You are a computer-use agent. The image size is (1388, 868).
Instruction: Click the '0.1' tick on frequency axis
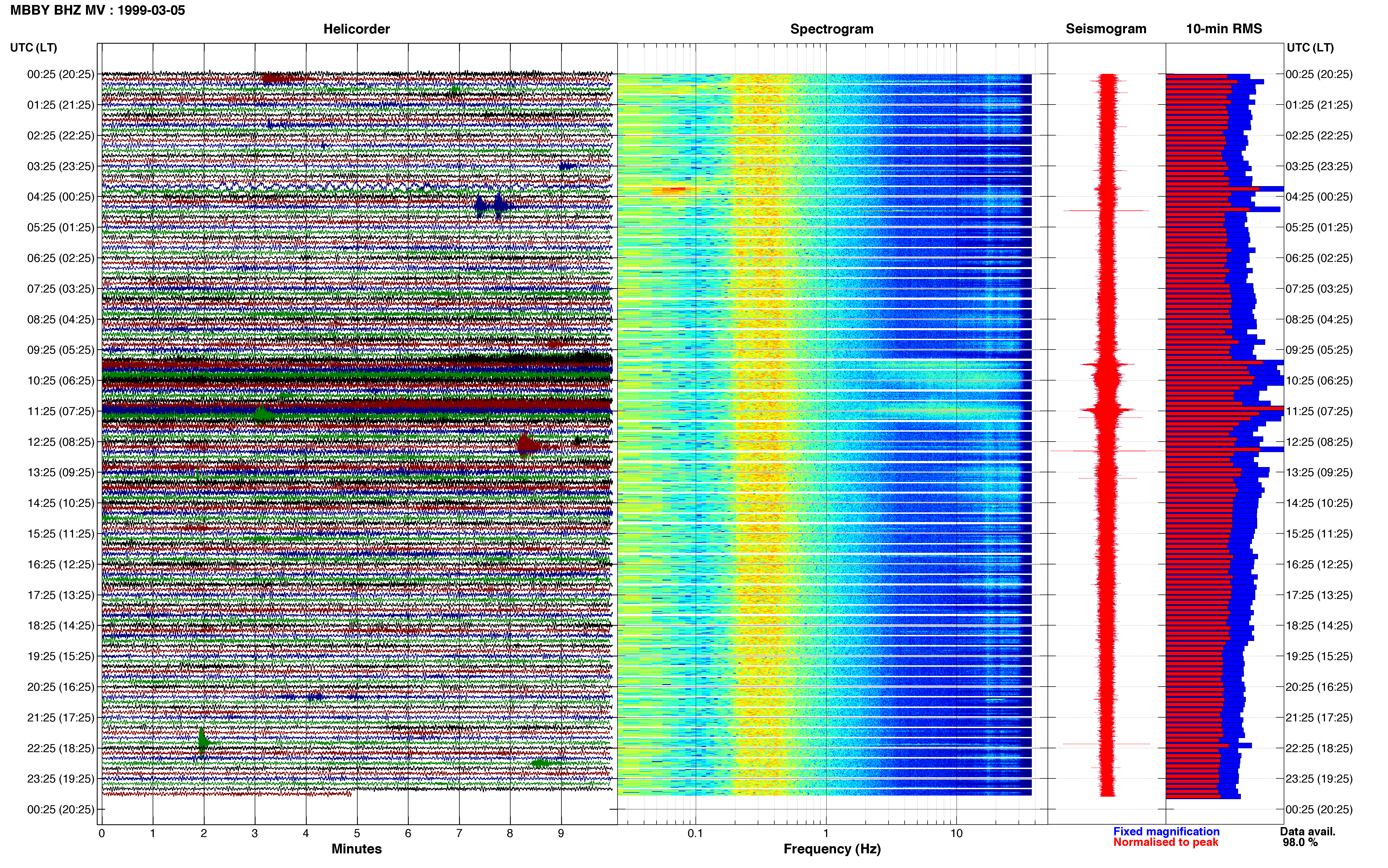(x=695, y=833)
